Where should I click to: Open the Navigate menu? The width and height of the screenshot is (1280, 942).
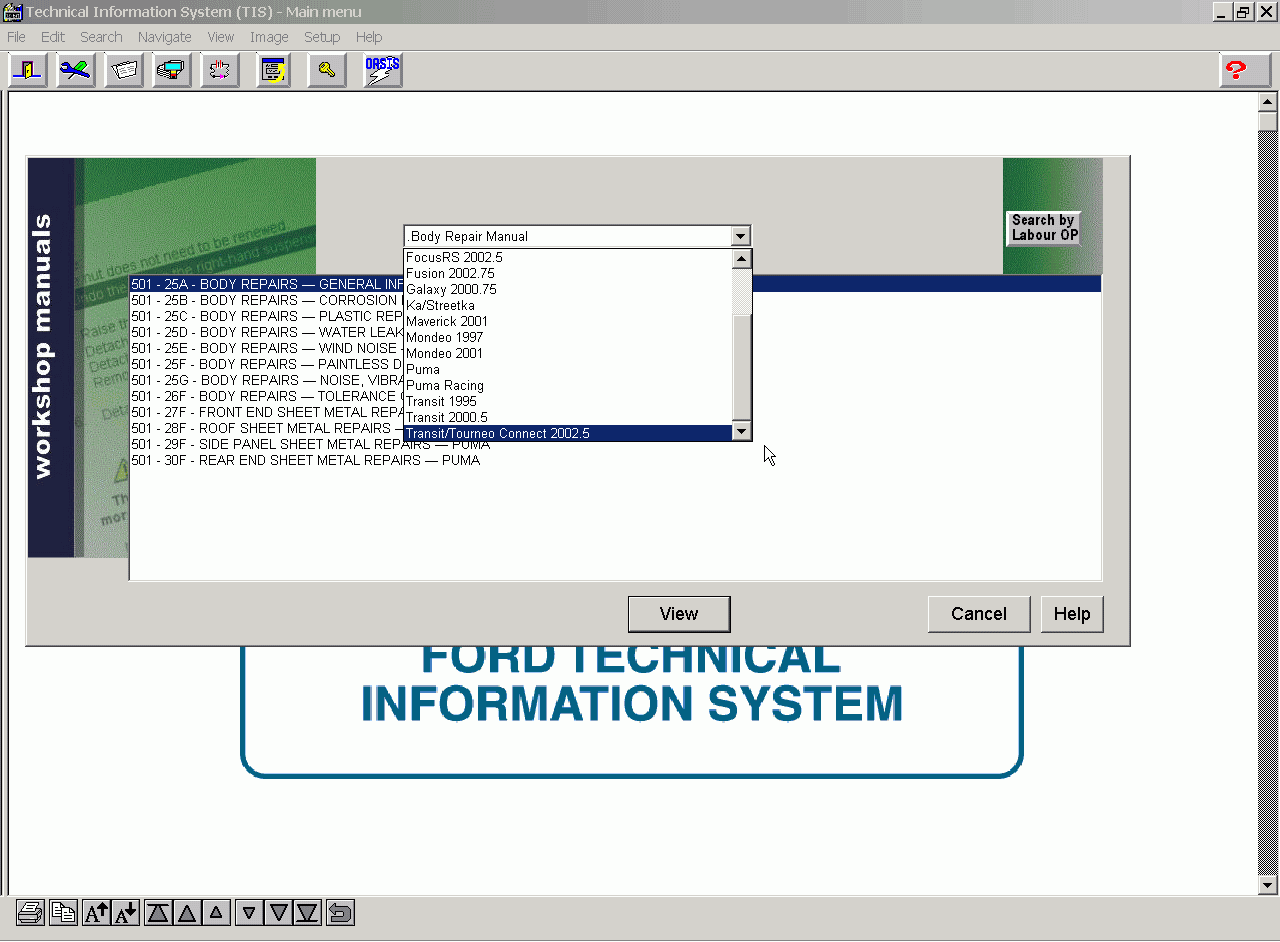164,37
